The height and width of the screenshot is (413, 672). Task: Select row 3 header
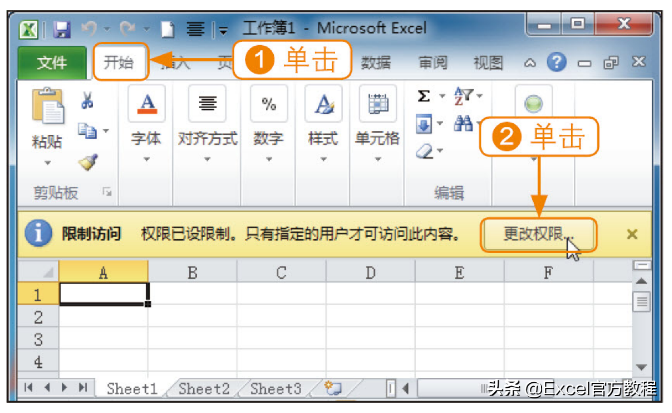[x=38, y=339]
